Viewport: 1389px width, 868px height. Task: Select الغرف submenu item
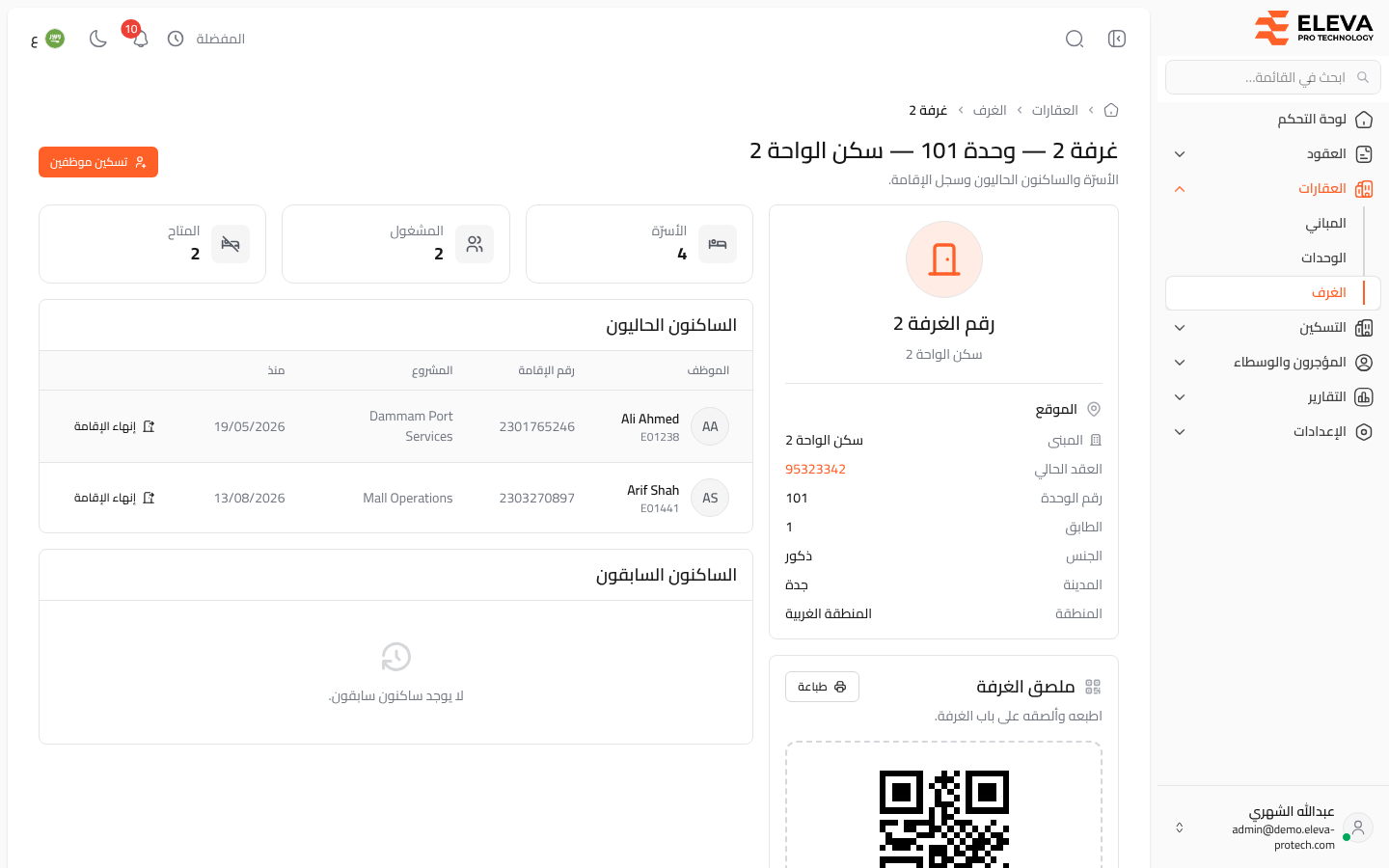[1273, 293]
